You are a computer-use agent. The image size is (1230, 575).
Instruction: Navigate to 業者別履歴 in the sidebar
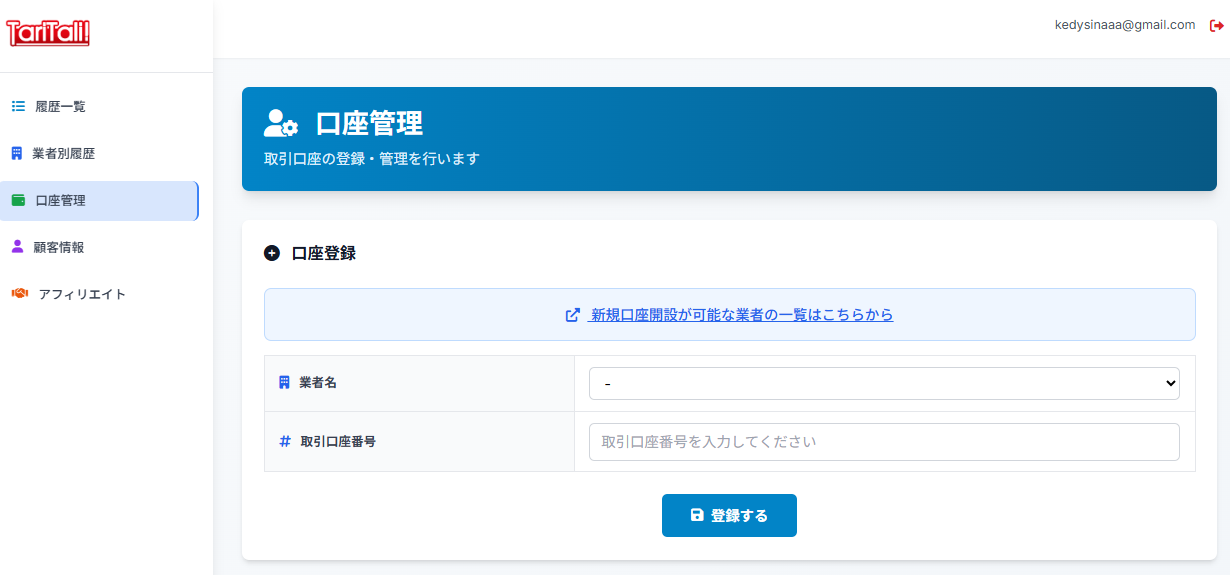[64, 153]
